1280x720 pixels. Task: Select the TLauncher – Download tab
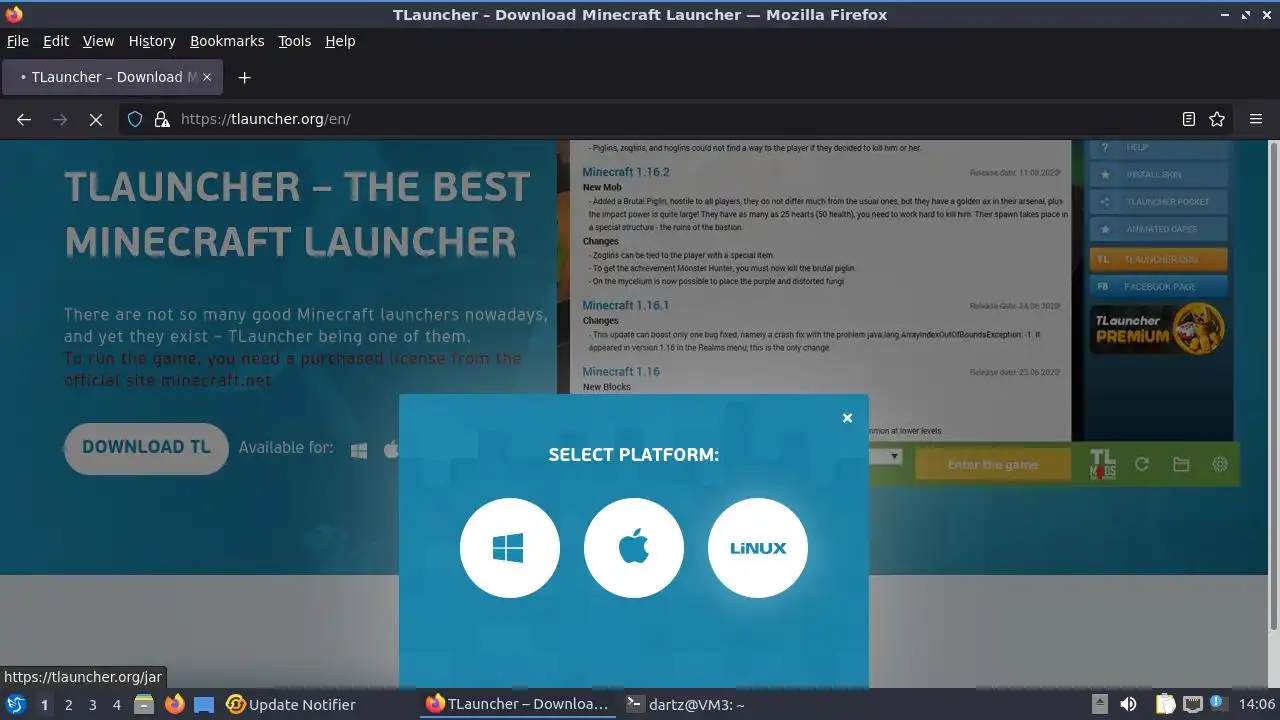pos(112,77)
